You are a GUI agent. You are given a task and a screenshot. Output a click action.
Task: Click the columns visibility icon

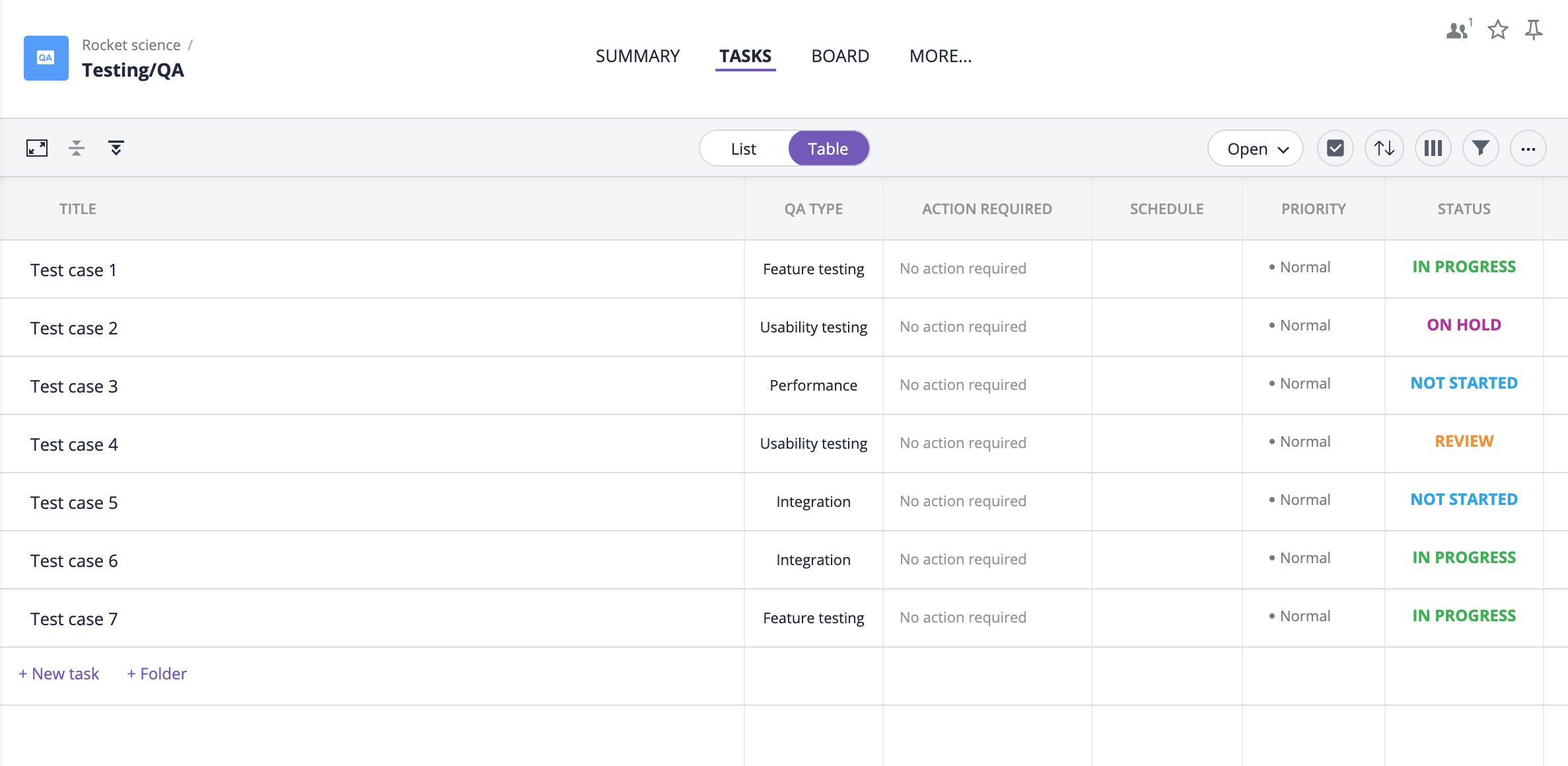[x=1432, y=149]
